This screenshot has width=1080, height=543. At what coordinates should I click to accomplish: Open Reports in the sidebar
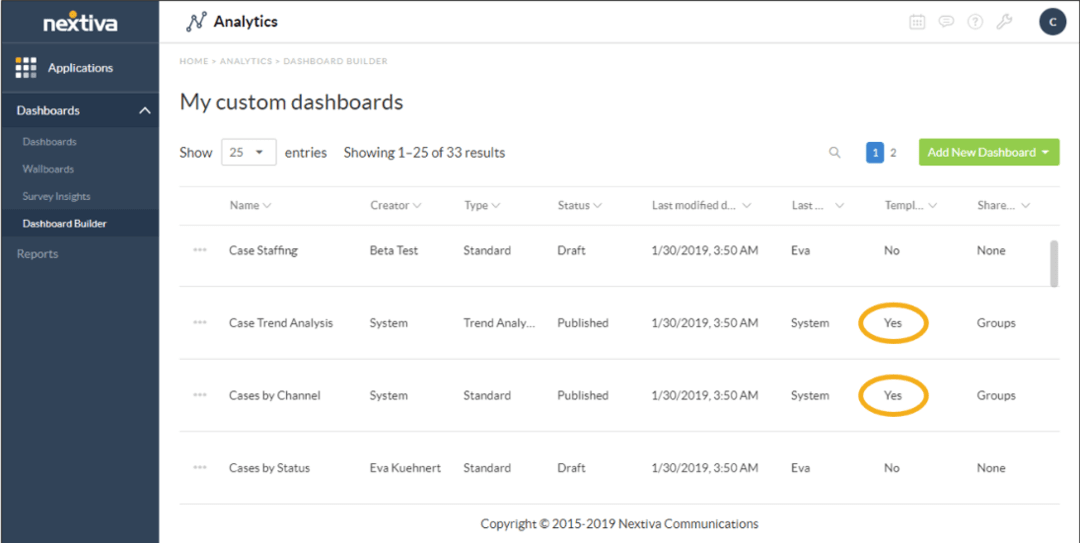(37, 254)
